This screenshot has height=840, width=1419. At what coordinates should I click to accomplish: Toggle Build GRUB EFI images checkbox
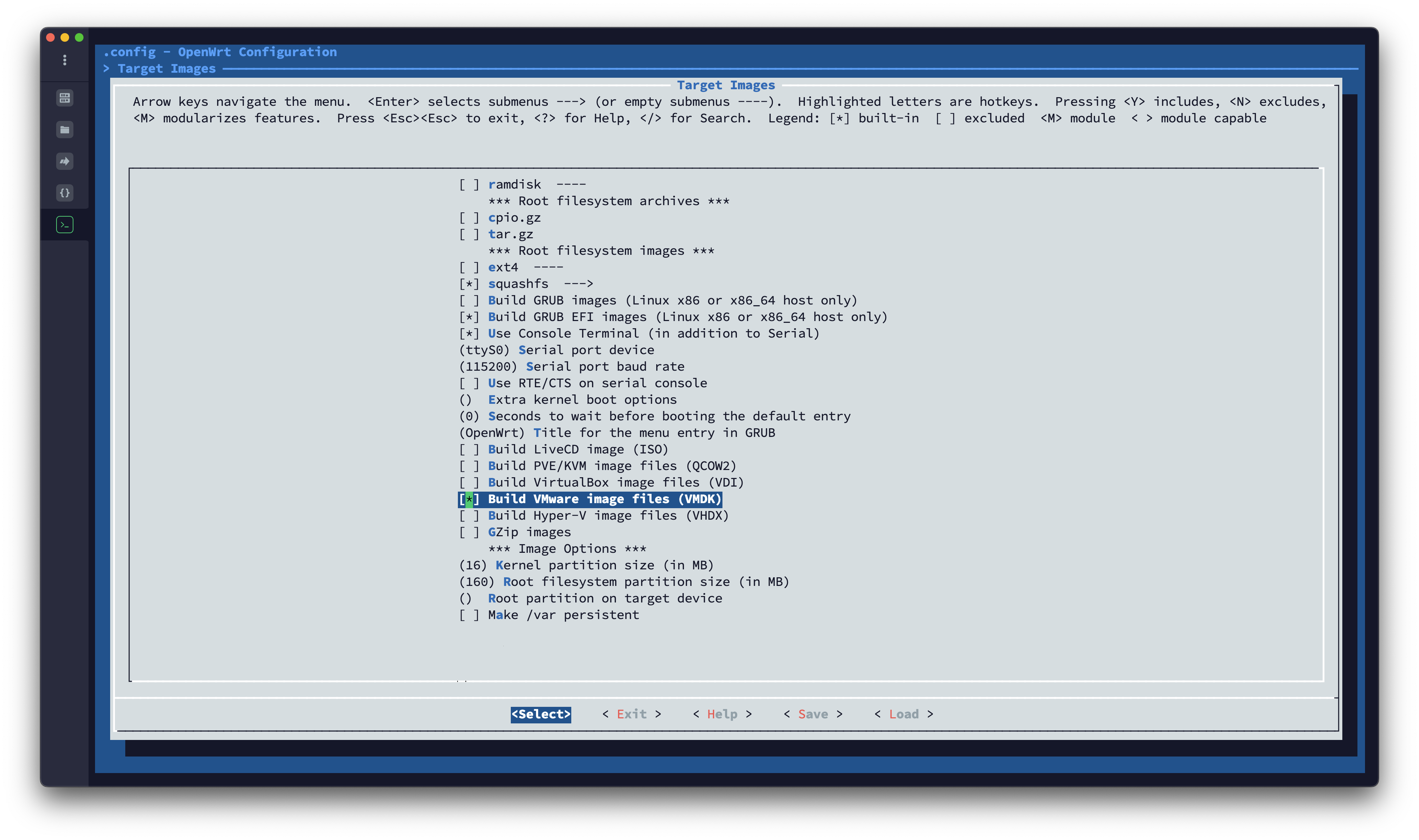point(469,317)
